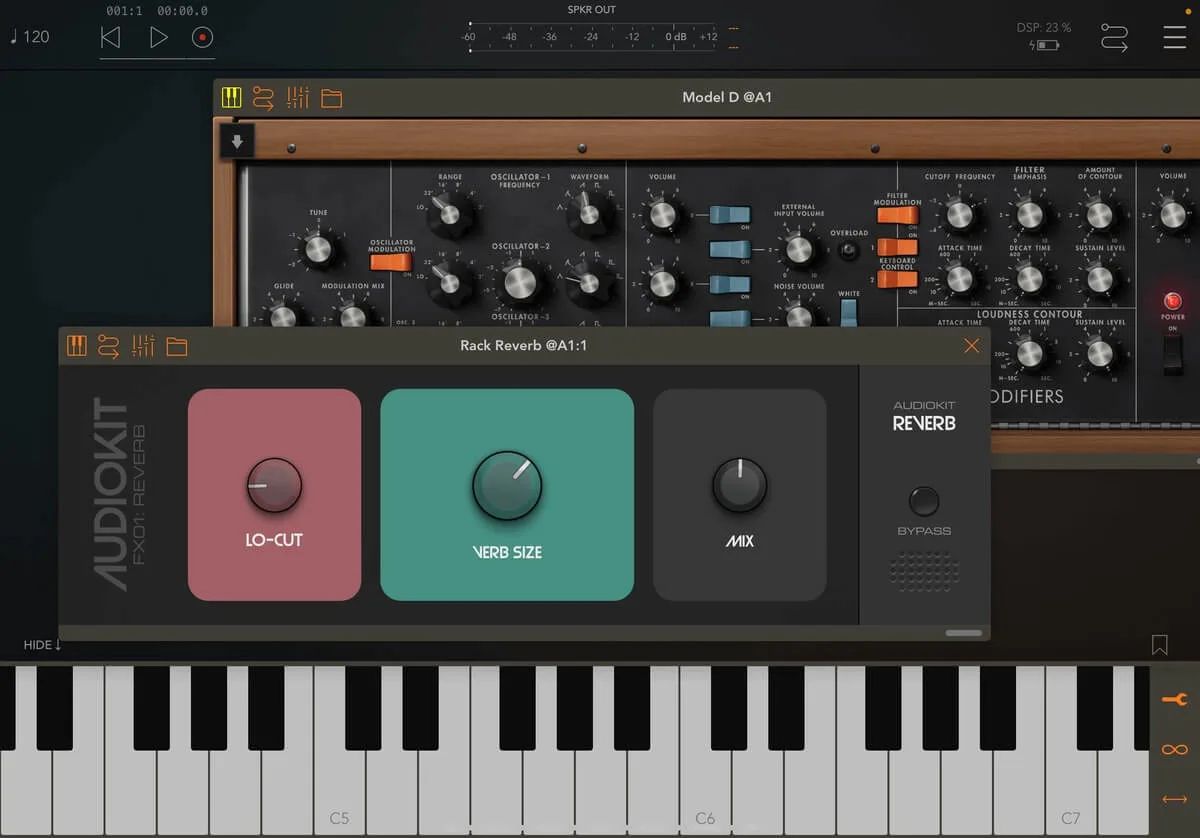Close the Rack Reverb window
Viewport: 1200px width, 838px height.
[971, 346]
